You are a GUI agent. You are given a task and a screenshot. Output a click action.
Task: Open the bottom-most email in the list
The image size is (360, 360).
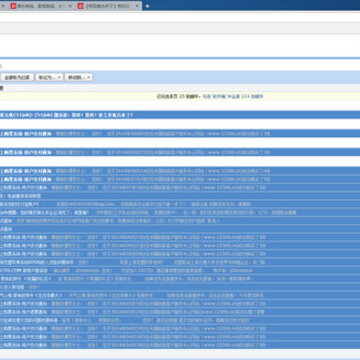pos(180,345)
